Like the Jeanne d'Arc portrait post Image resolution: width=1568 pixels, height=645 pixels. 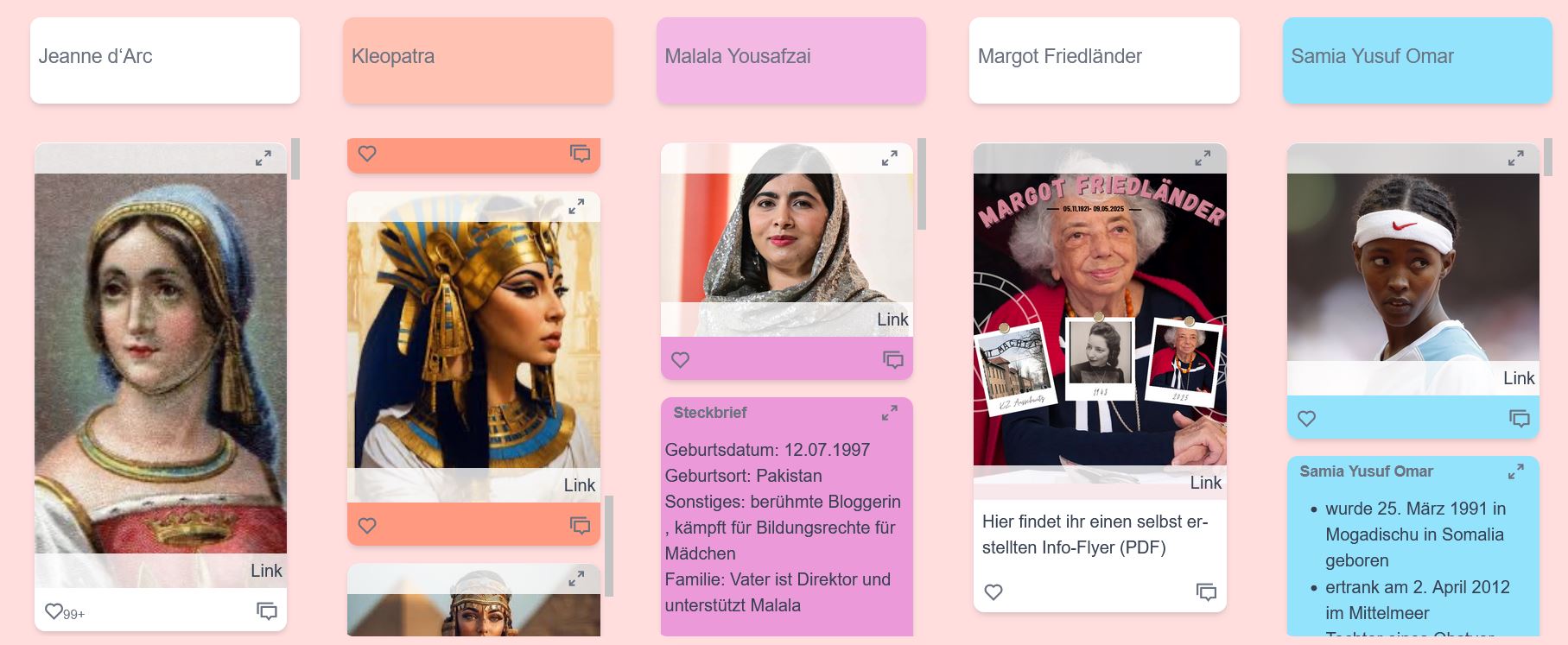click(54, 611)
